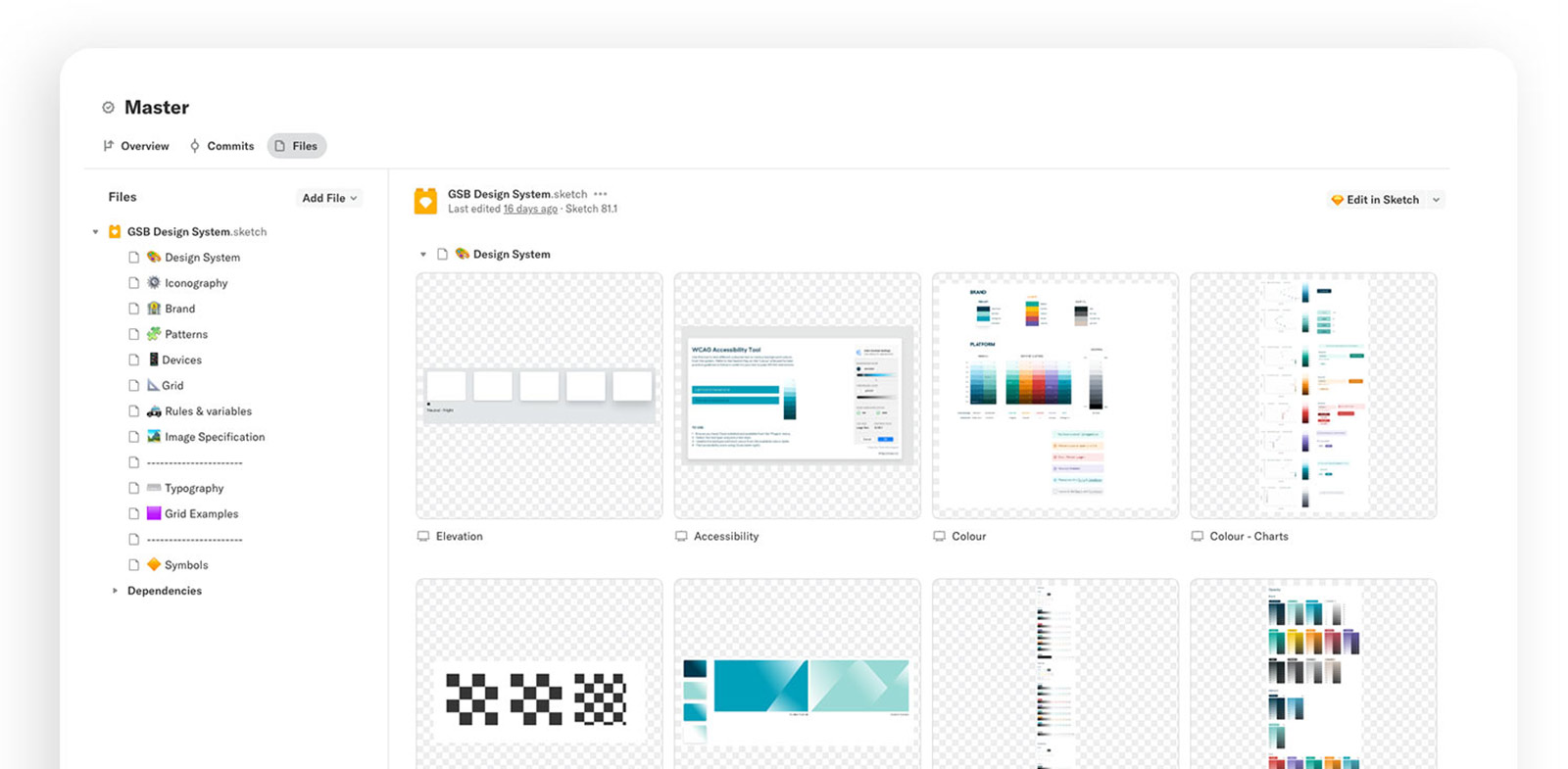Click the Iconography page gear icon
This screenshot has height=769, width=1568.
pyautogui.click(x=154, y=282)
